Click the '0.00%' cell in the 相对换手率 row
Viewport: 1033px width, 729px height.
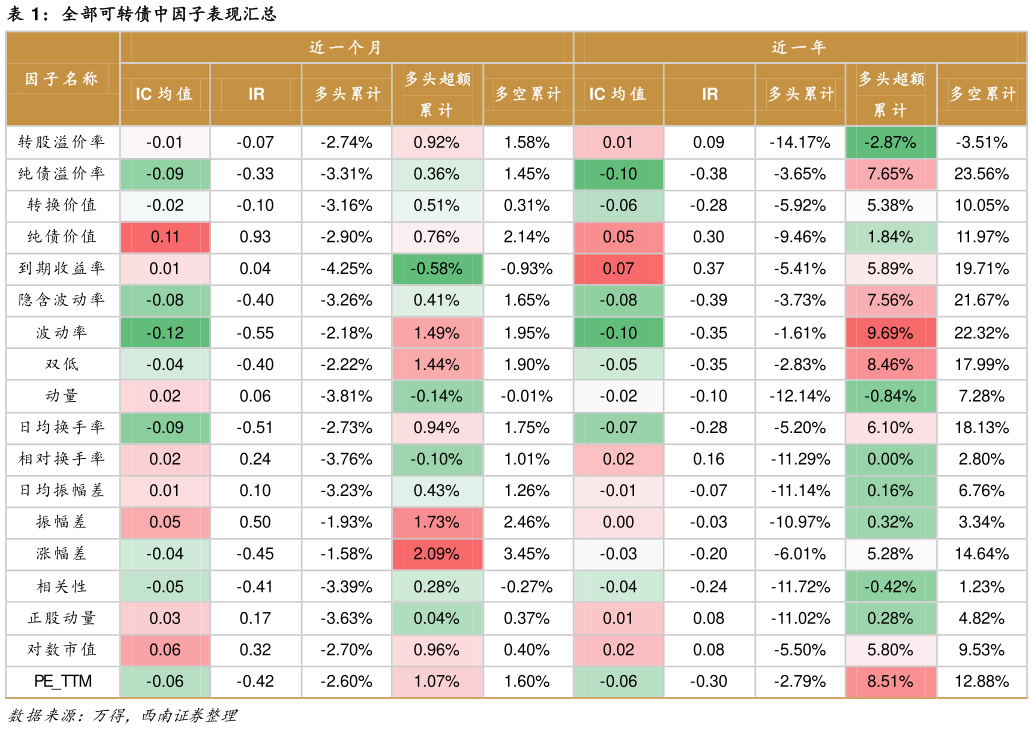coord(891,459)
